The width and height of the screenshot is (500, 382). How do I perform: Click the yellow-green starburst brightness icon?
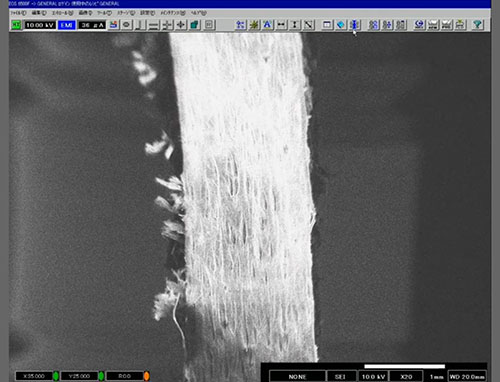coord(254,25)
